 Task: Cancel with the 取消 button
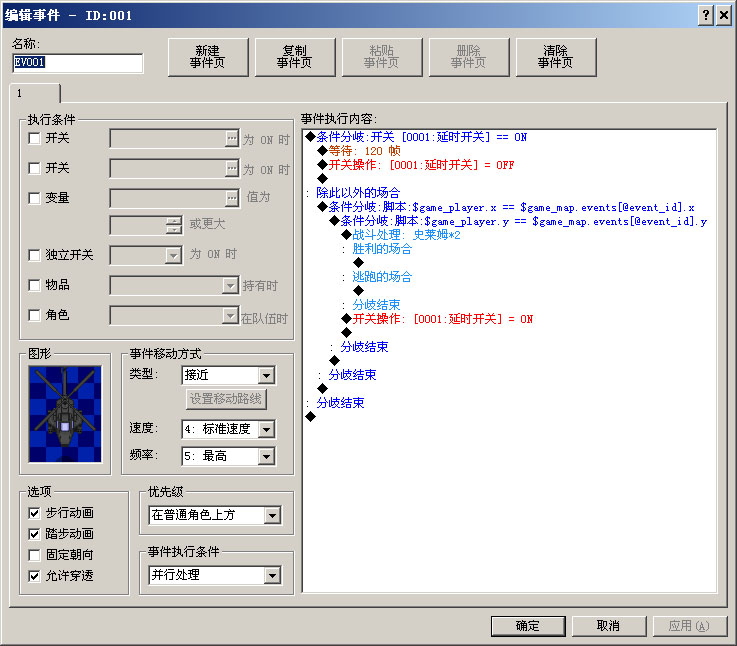pos(609,626)
